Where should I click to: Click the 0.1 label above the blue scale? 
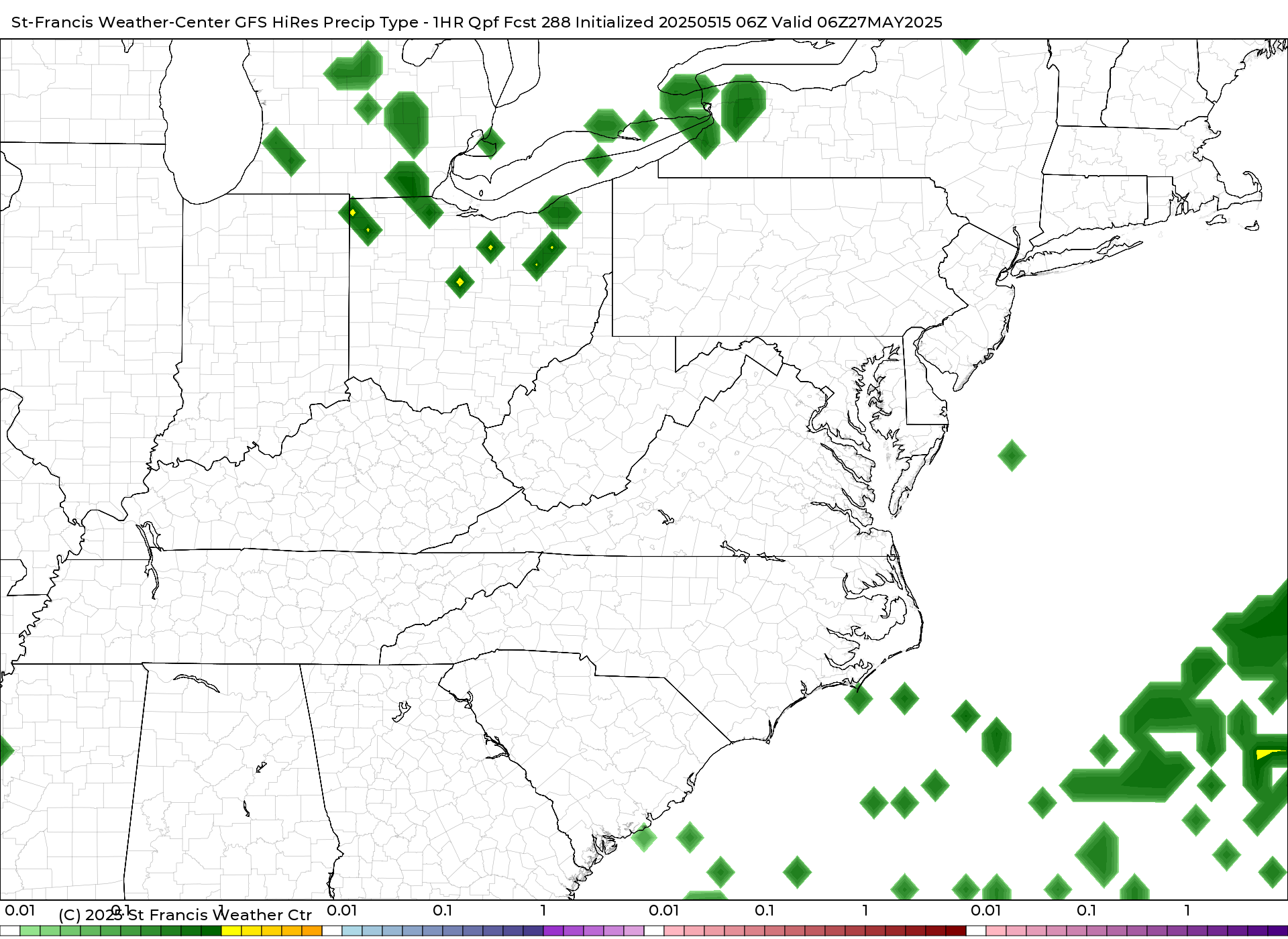[443, 910]
